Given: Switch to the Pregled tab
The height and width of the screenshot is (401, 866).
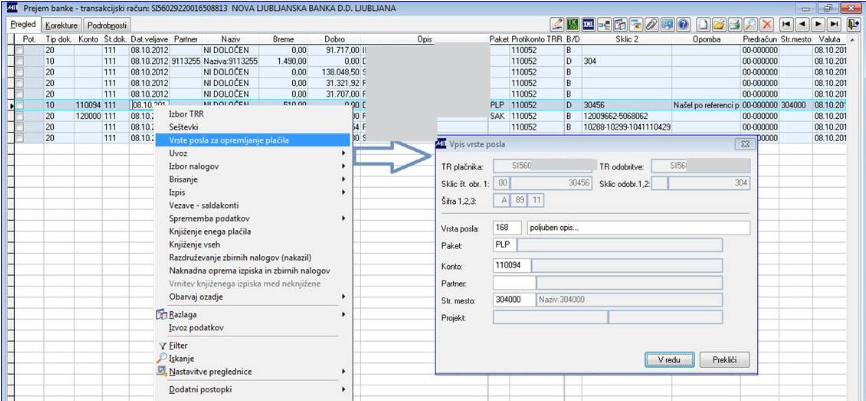Looking at the screenshot, I should pos(23,24).
